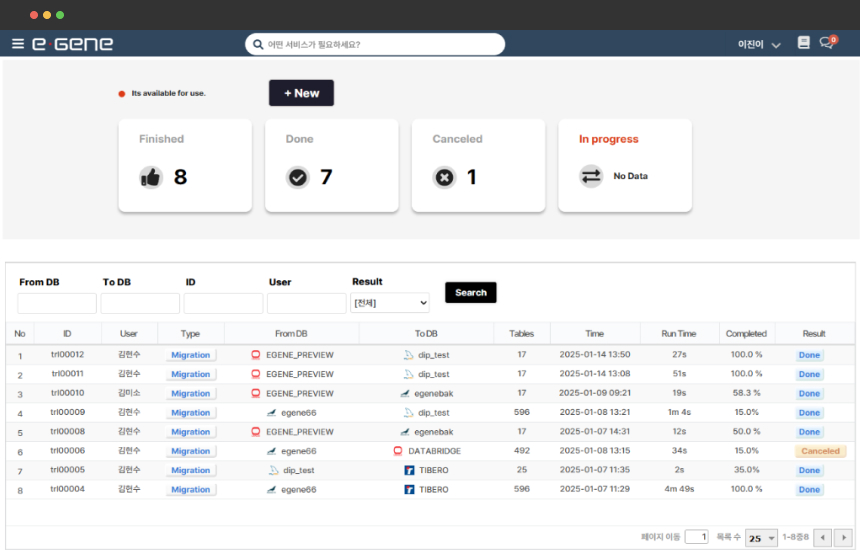Click the X icon in Canceled card
The height and width of the screenshot is (550, 860).
(444, 177)
